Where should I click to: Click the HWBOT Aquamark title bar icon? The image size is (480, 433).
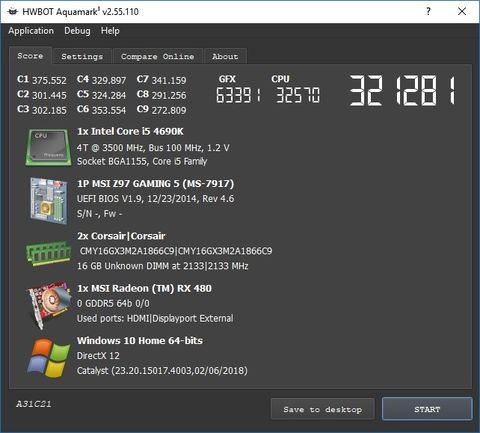[13, 12]
